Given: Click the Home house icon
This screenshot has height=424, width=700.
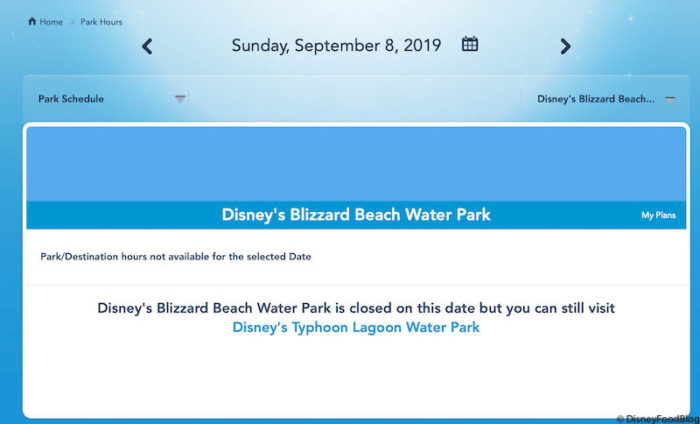Looking at the screenshot, I should coord(33,21).
